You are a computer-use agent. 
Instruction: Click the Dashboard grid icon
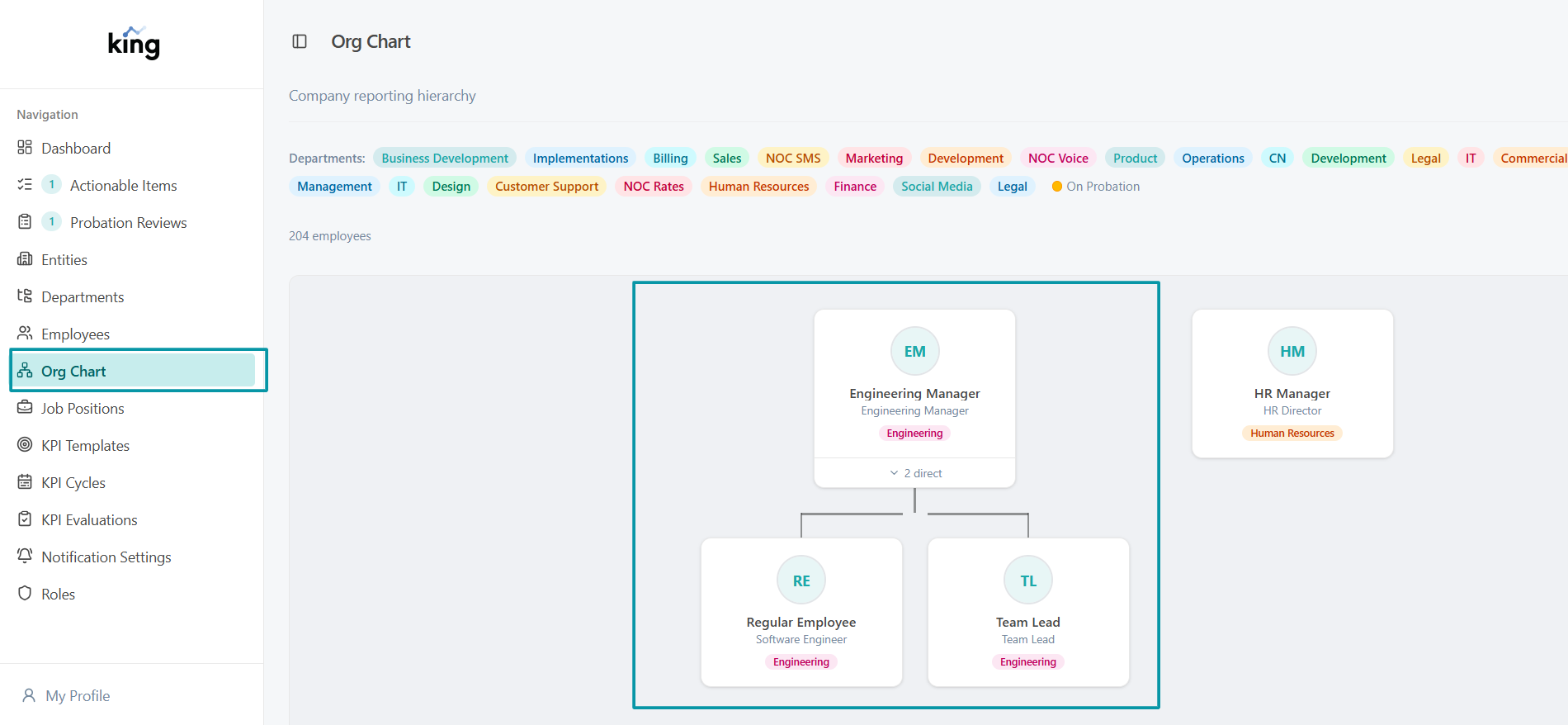click(x=25, y=148)
